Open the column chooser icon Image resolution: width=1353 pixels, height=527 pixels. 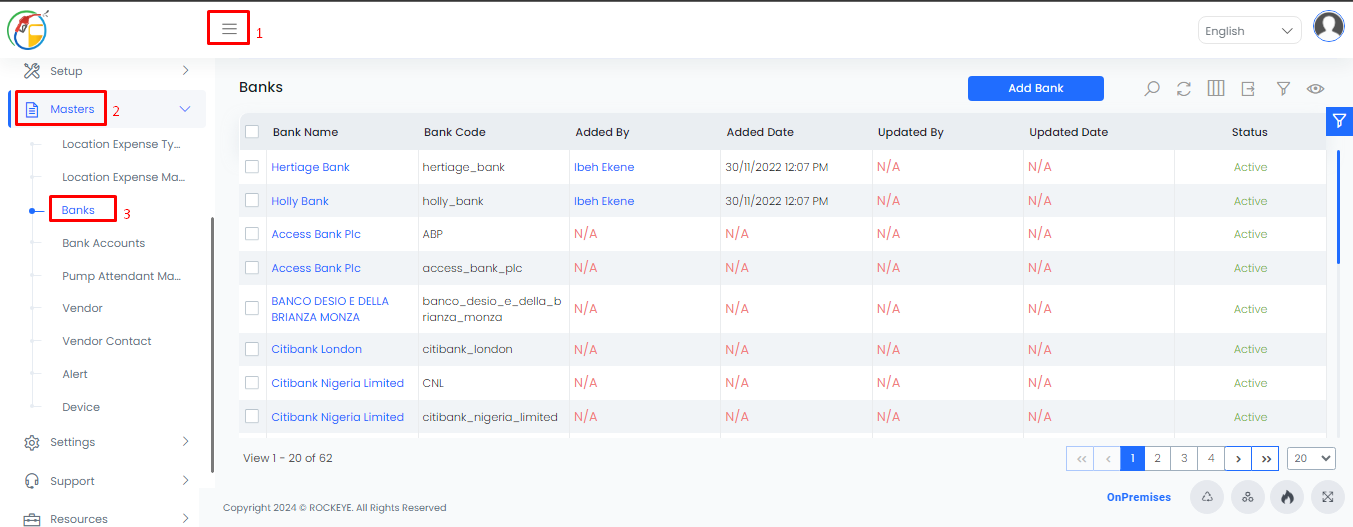pyautogui.click(x=1216, y=88)
